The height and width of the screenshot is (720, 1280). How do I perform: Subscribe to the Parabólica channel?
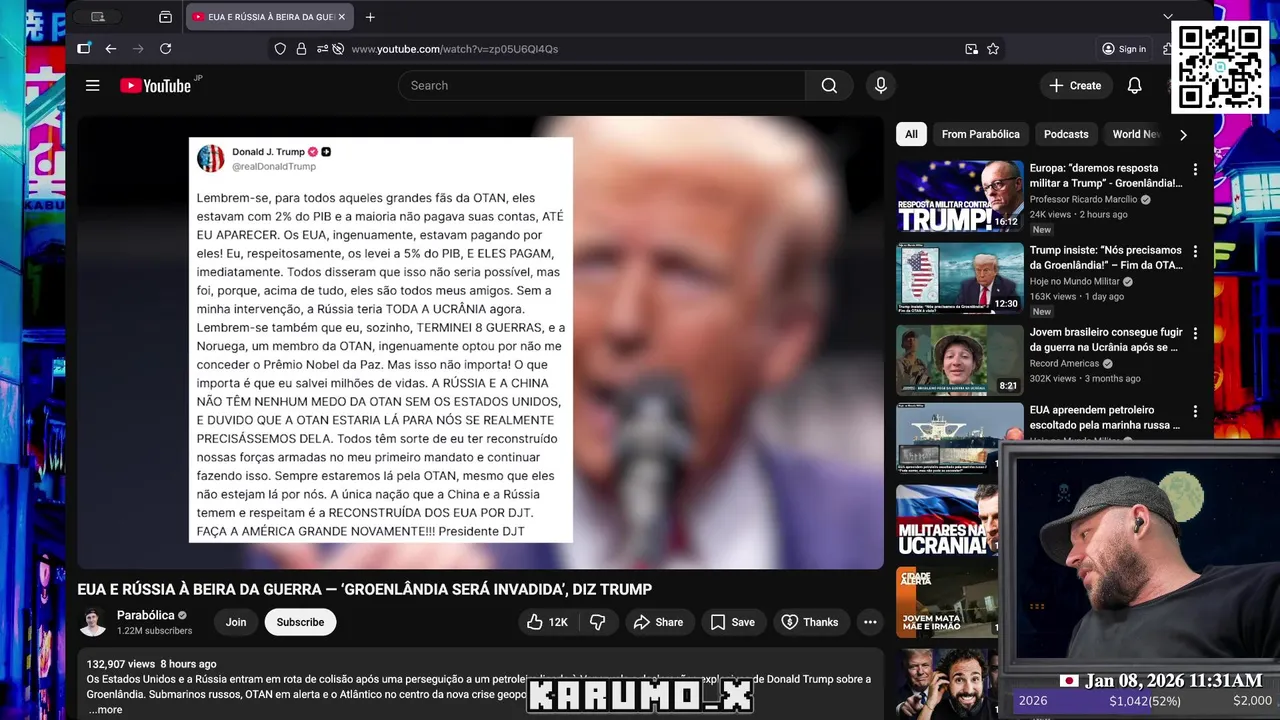300,622
